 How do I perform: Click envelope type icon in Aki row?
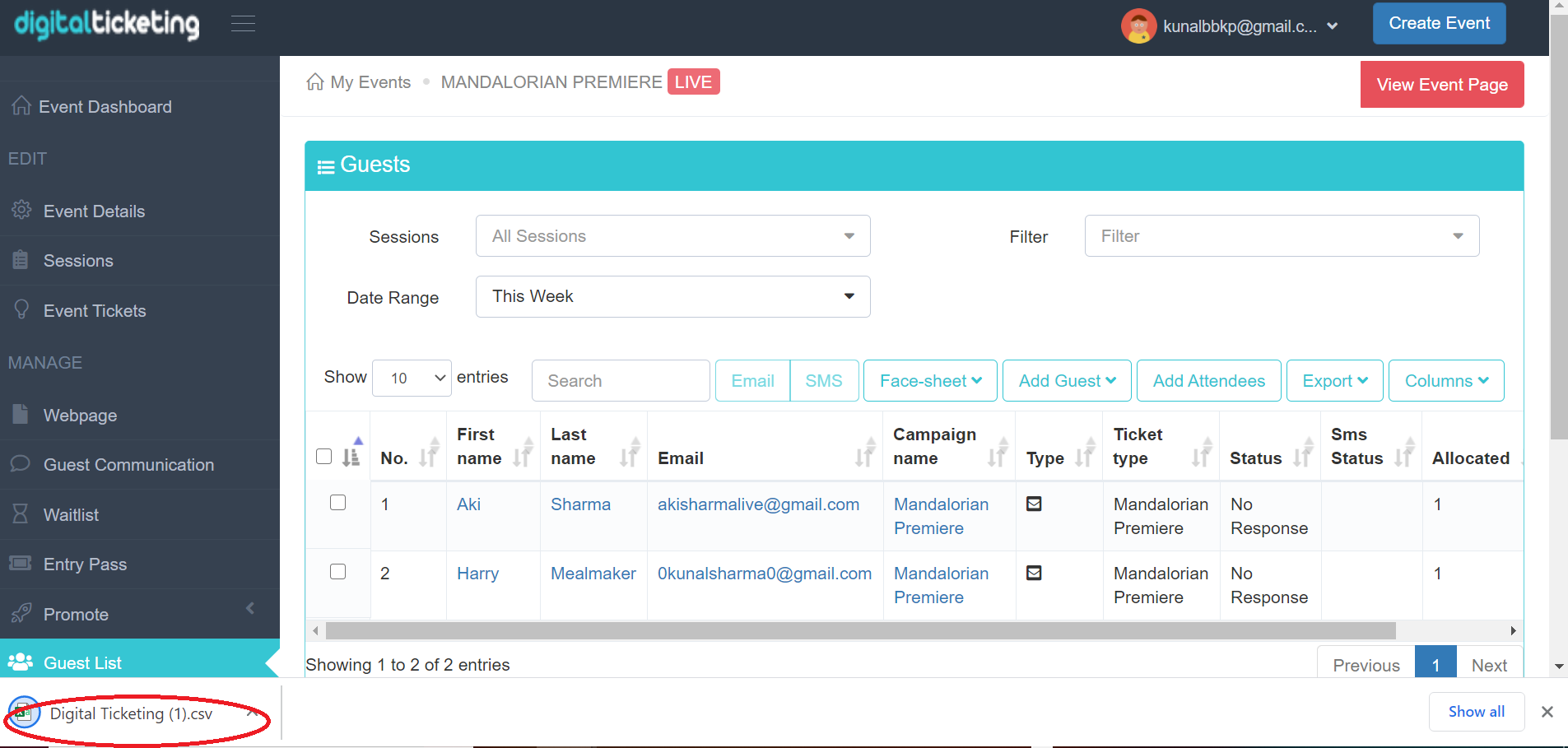(x=1035, y=504)
